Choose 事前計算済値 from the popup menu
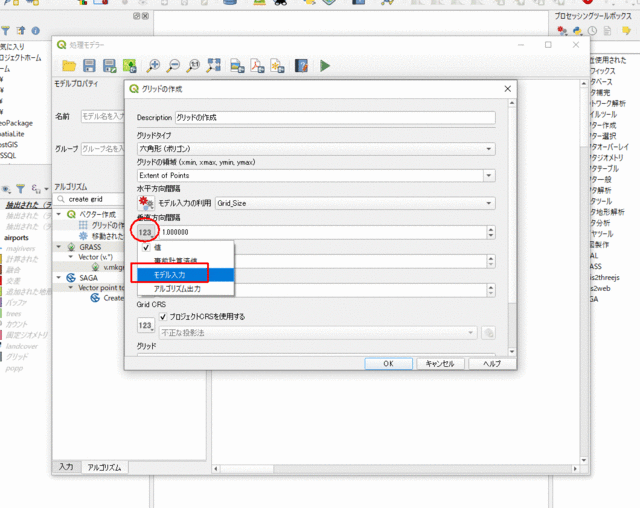This screenshot has height=508, width=640. click(x=186, y=260)
